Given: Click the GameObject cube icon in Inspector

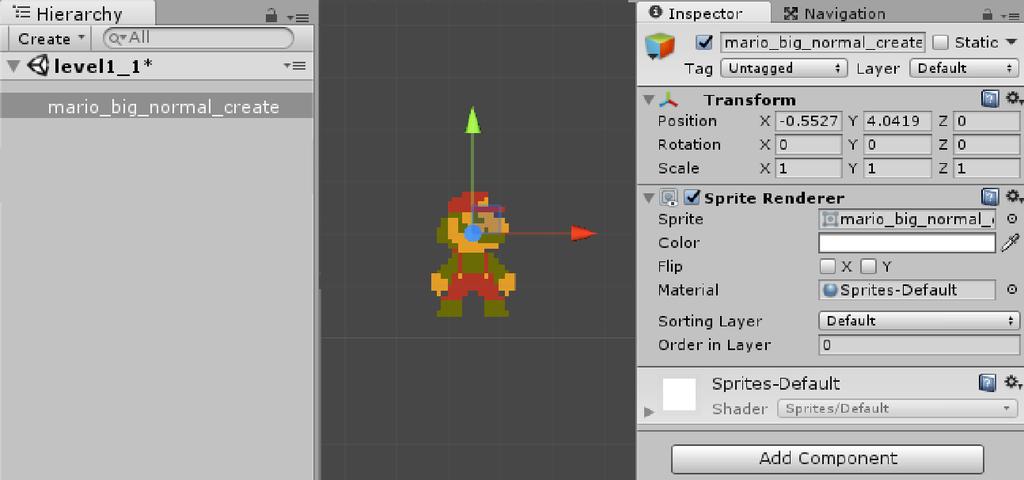Looking at the screenshot, I should pyautogui.click(x=660, y=46).
